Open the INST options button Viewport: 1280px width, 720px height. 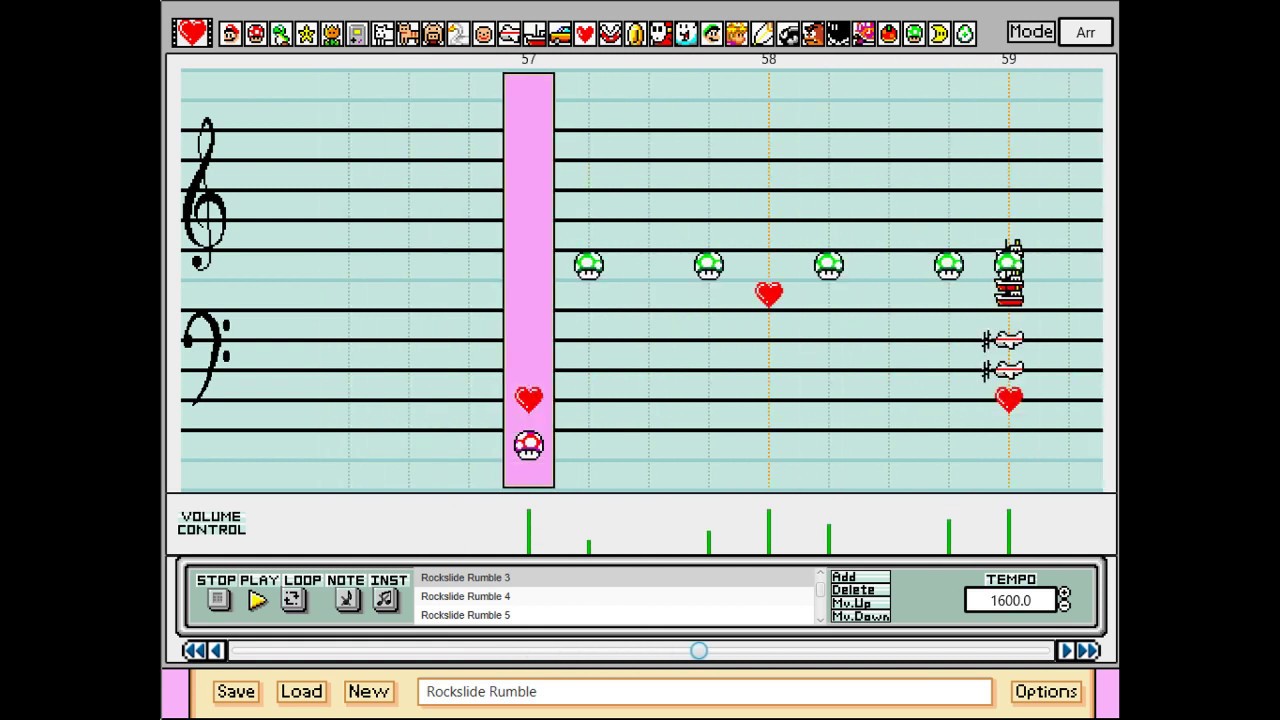pyautogui.click(x=385, y=600)
